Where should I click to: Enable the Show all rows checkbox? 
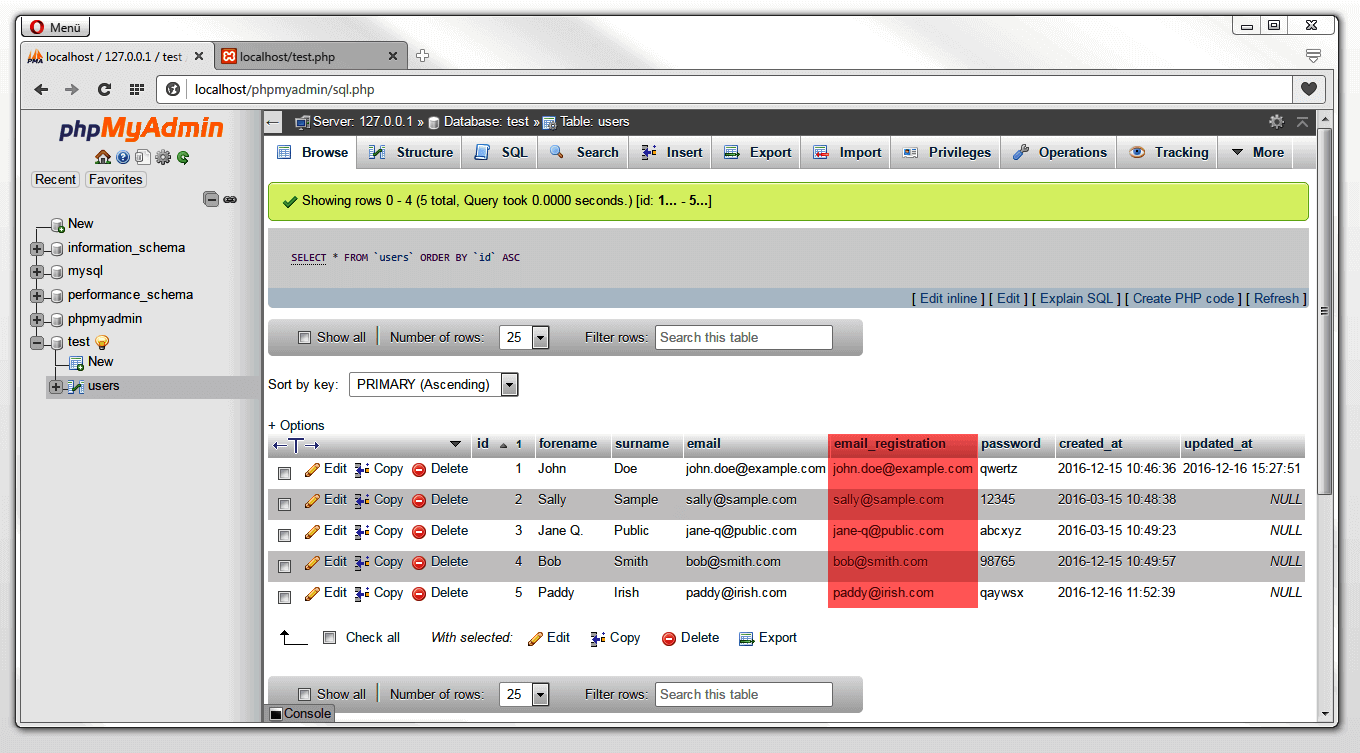point(305,337)
